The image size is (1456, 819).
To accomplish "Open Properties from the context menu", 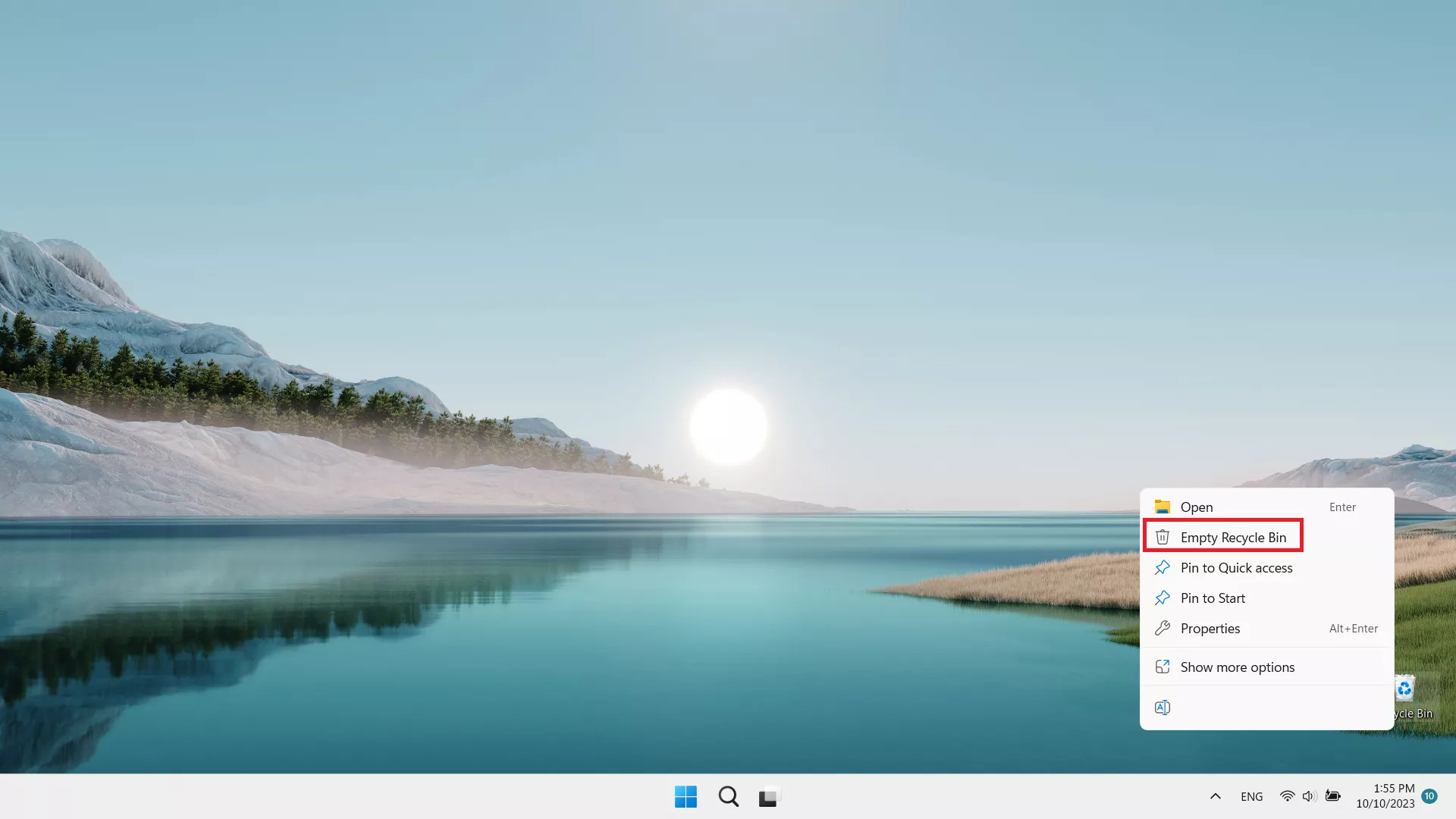I will point(1210,629).
